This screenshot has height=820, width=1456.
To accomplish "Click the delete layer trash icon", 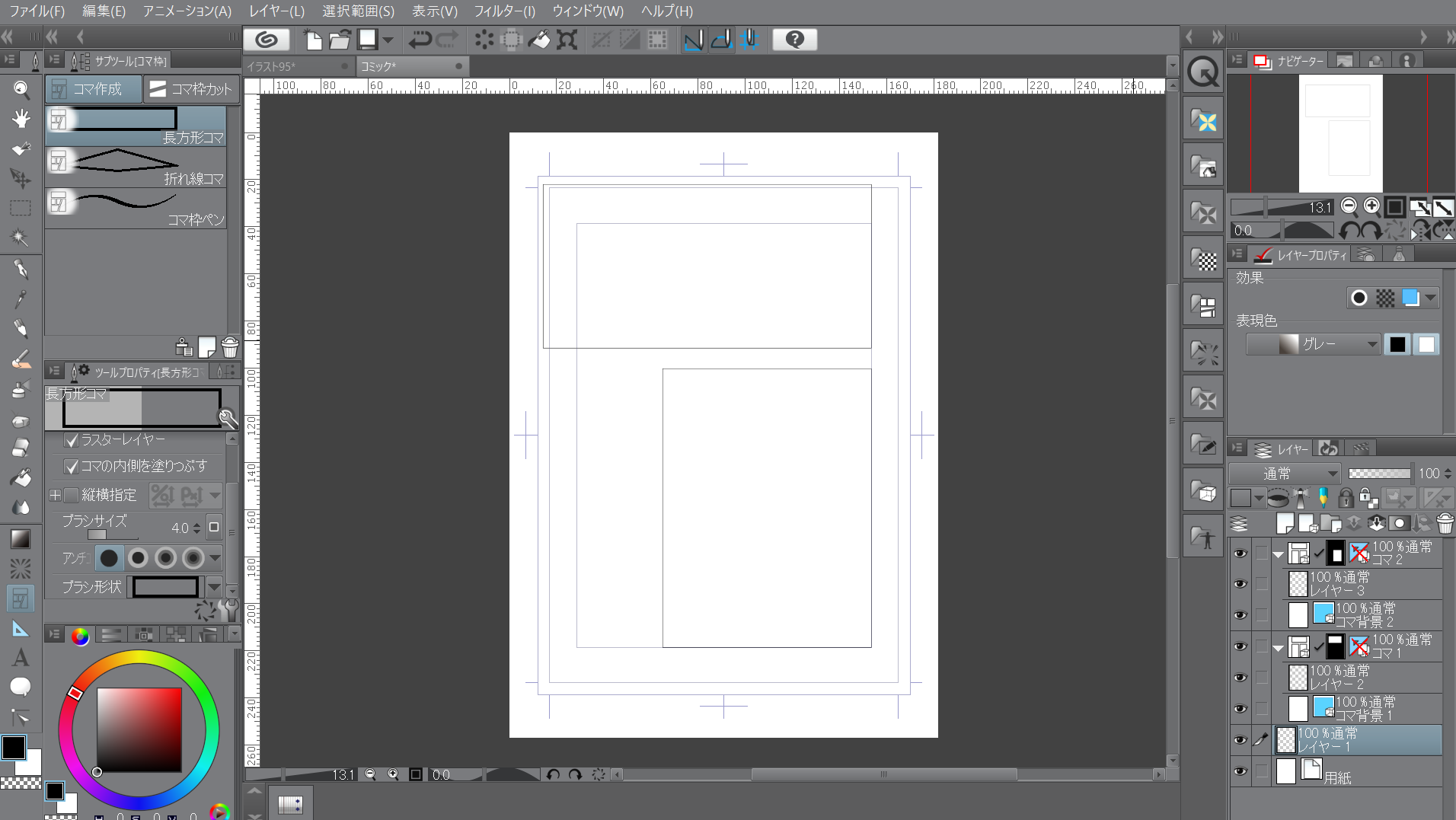I will [1444, 523].
